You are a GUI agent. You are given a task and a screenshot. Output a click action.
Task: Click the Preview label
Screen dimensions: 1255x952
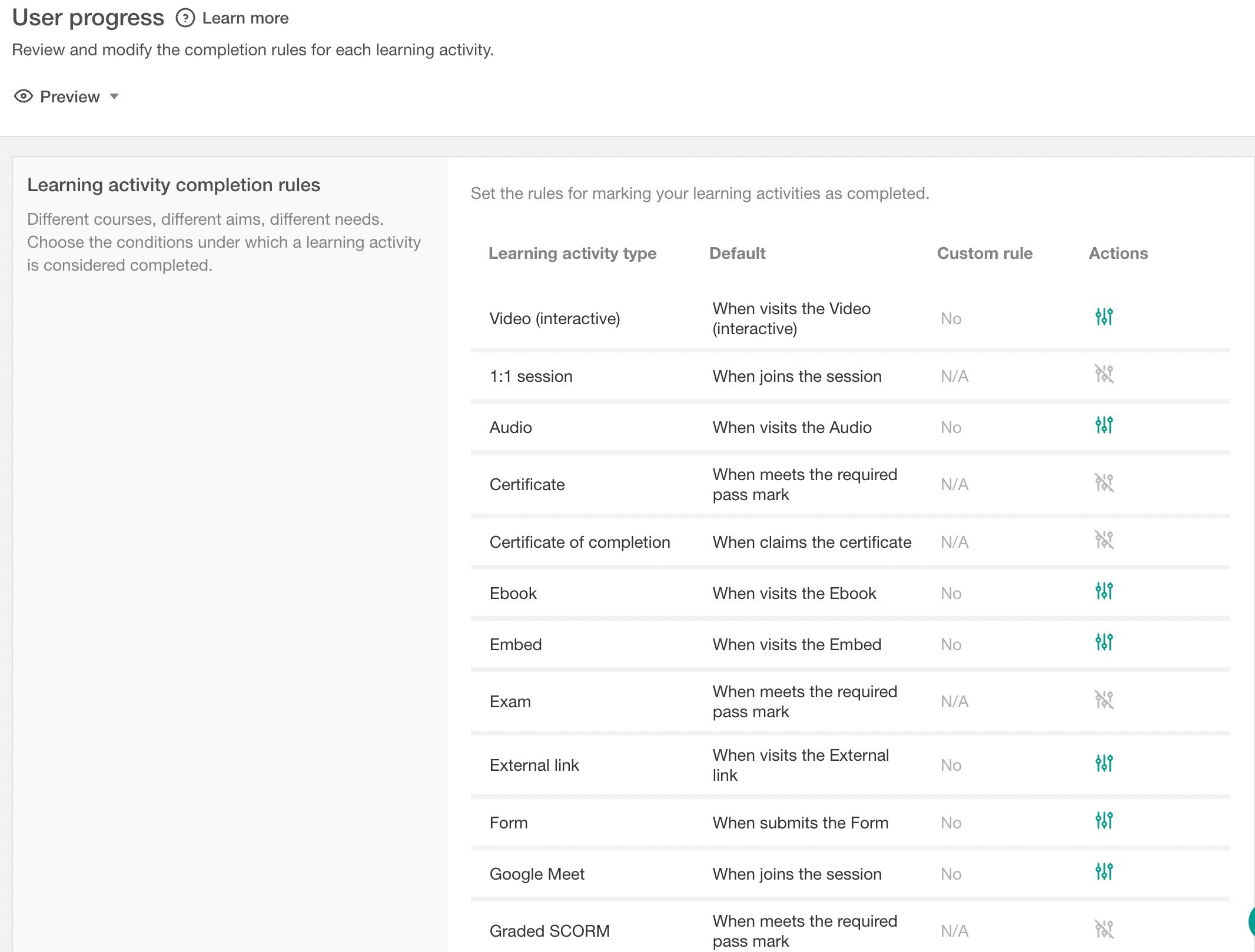tap(69, 96)
